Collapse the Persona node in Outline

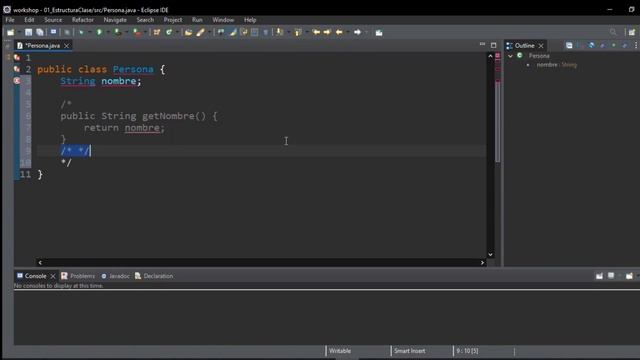510,56
